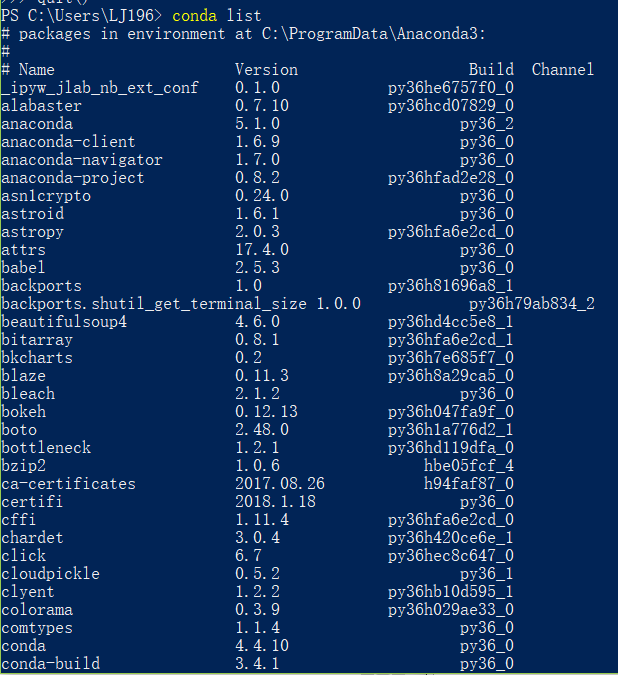Click the _ipyw_jlab_nb_ext_conf package name
Viewport: 618px width, 675px height.
click(x=100, y=88)
